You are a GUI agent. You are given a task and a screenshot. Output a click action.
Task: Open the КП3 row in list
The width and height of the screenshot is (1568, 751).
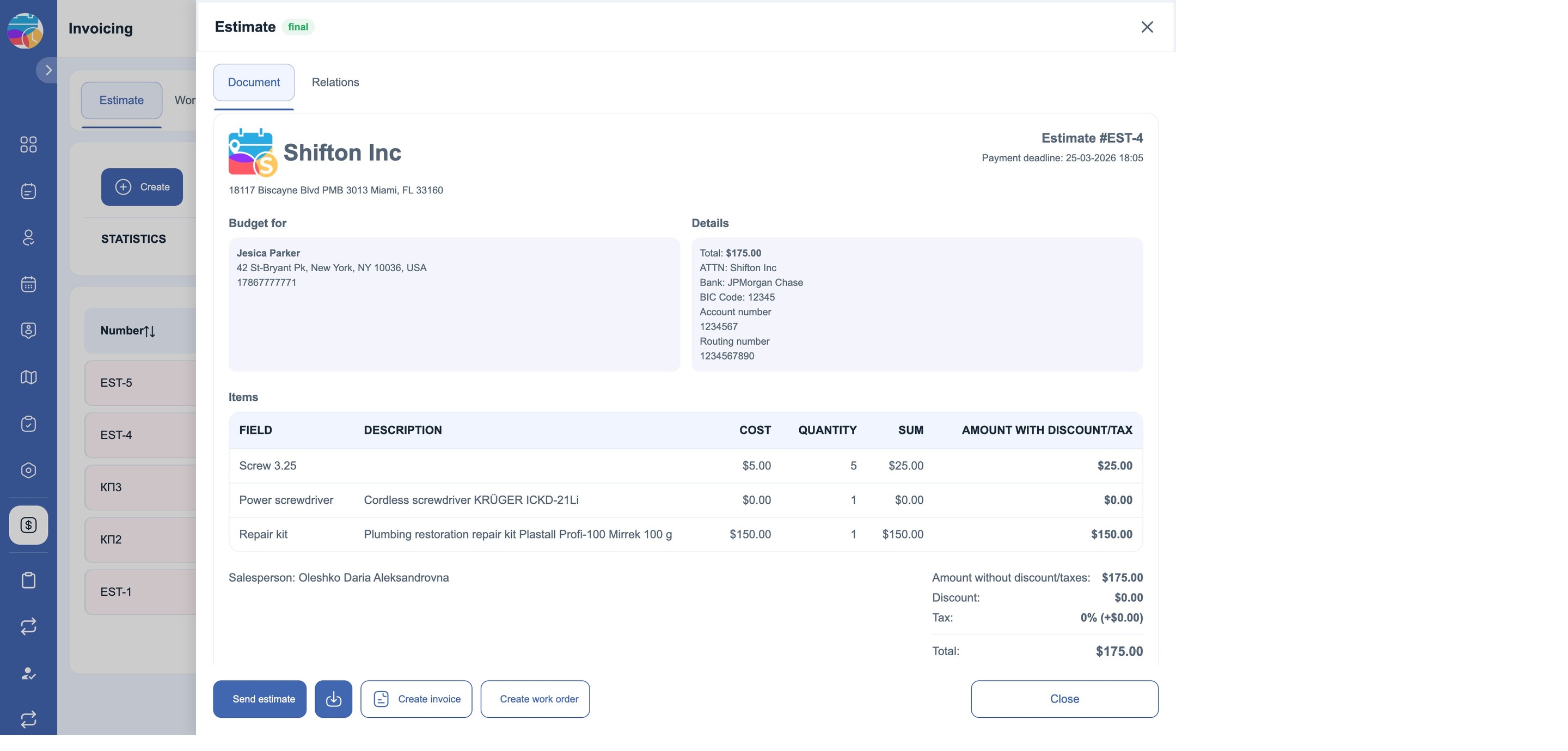click(x=140, y=488)
